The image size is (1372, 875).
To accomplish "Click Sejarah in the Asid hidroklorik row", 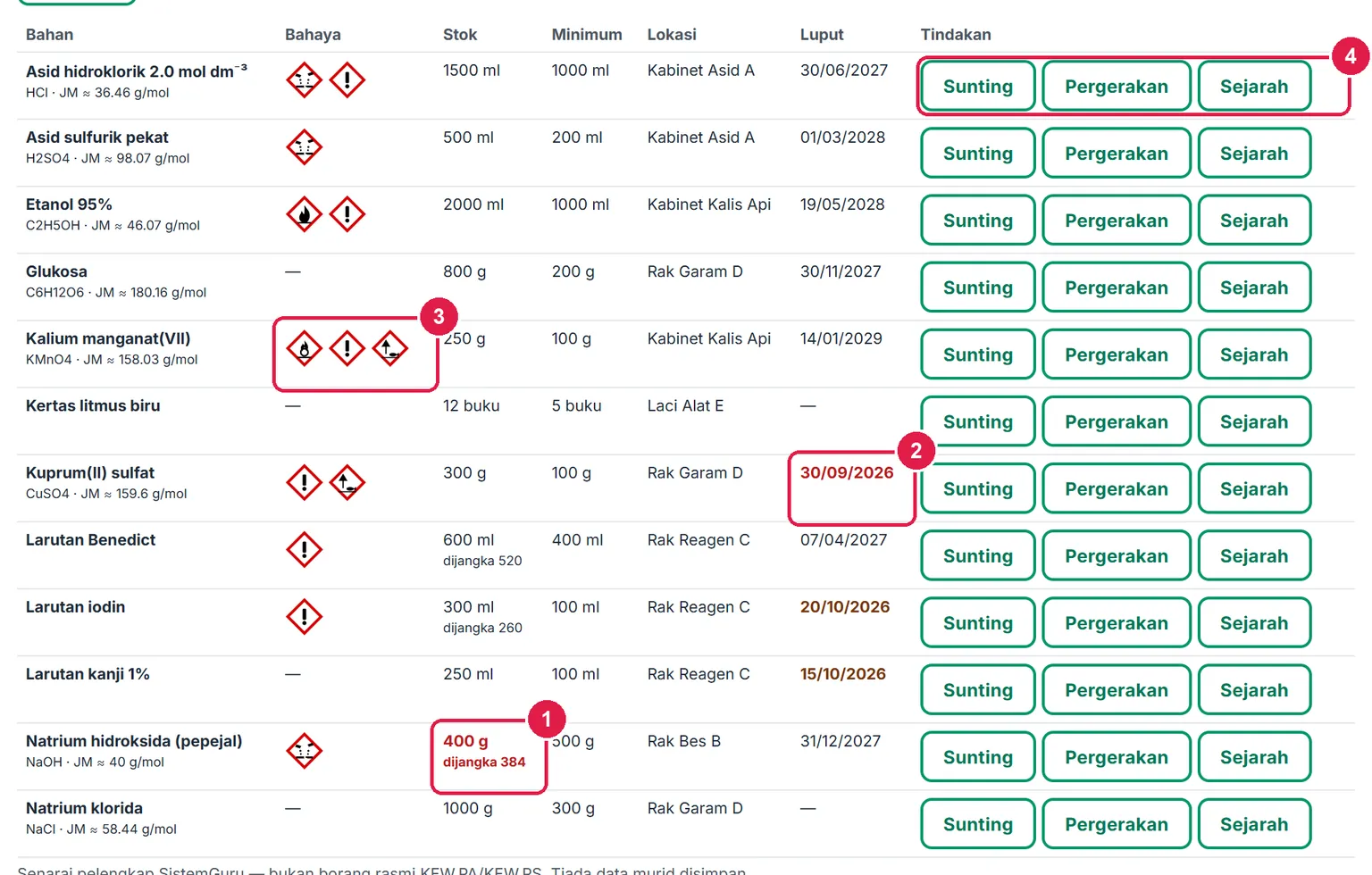I will click(x=1254, y=87).
